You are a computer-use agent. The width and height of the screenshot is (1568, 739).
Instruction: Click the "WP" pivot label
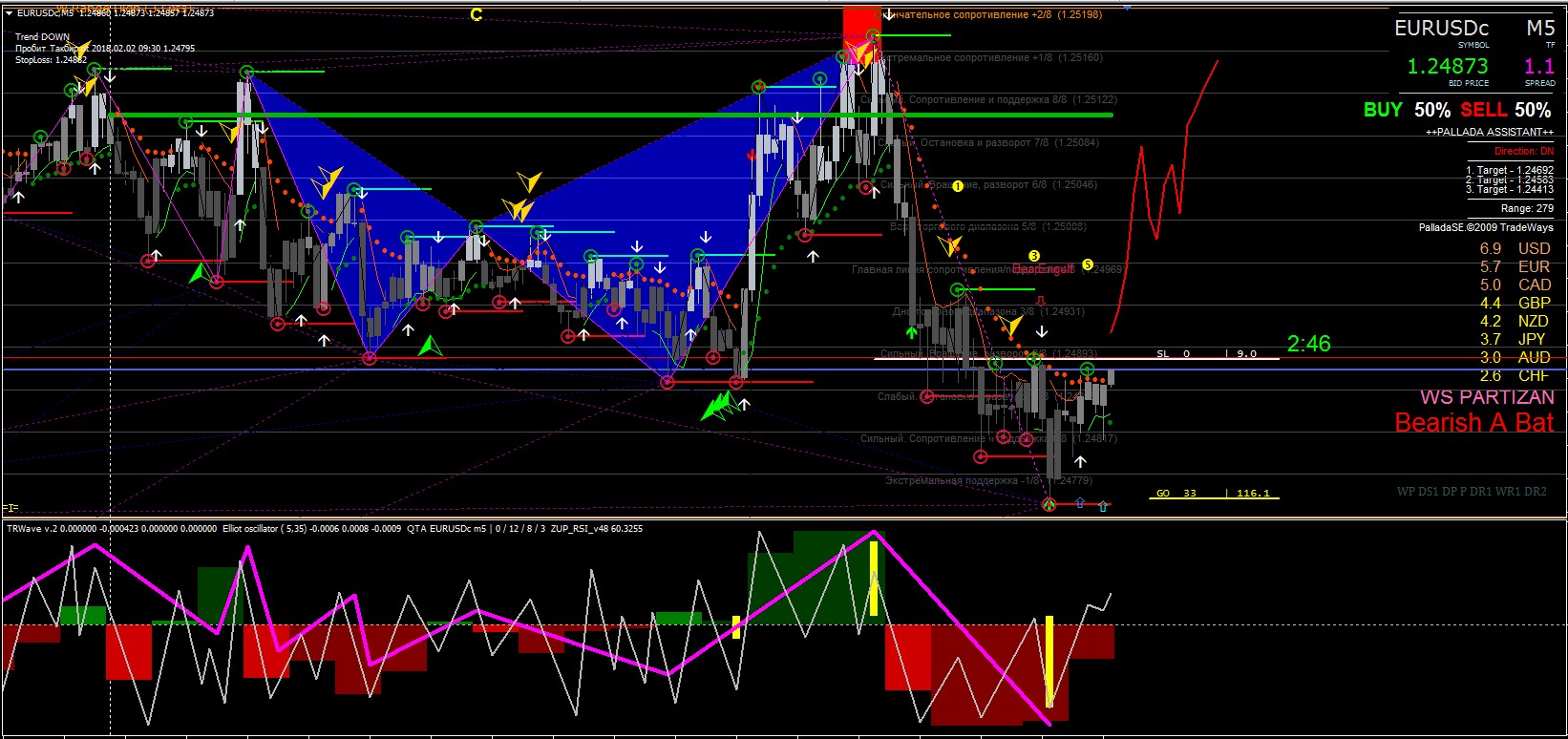(1406, 492)
